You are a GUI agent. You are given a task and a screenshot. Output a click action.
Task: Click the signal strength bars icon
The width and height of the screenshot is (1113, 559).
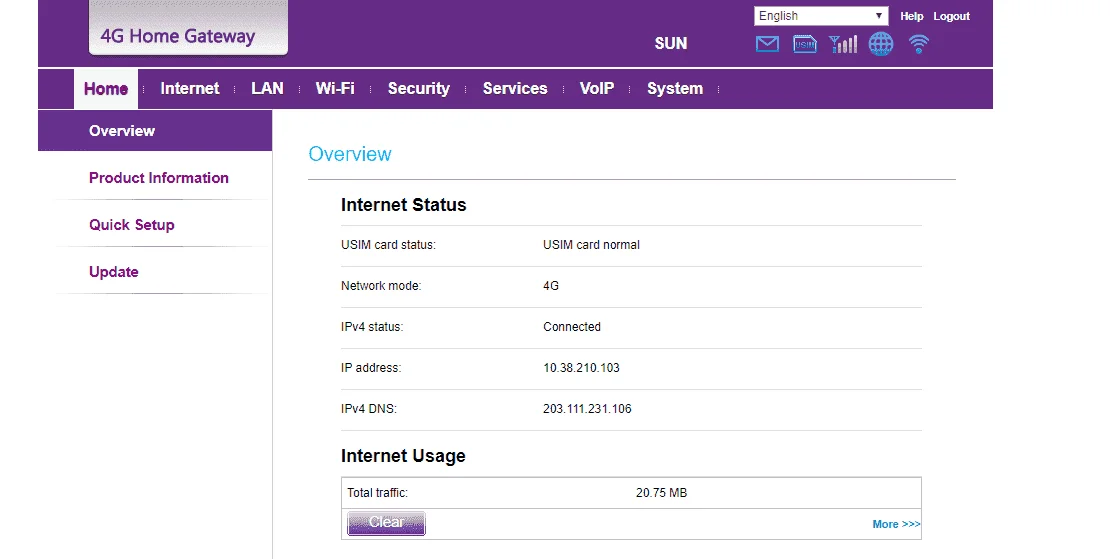click(x=843, y=44)
